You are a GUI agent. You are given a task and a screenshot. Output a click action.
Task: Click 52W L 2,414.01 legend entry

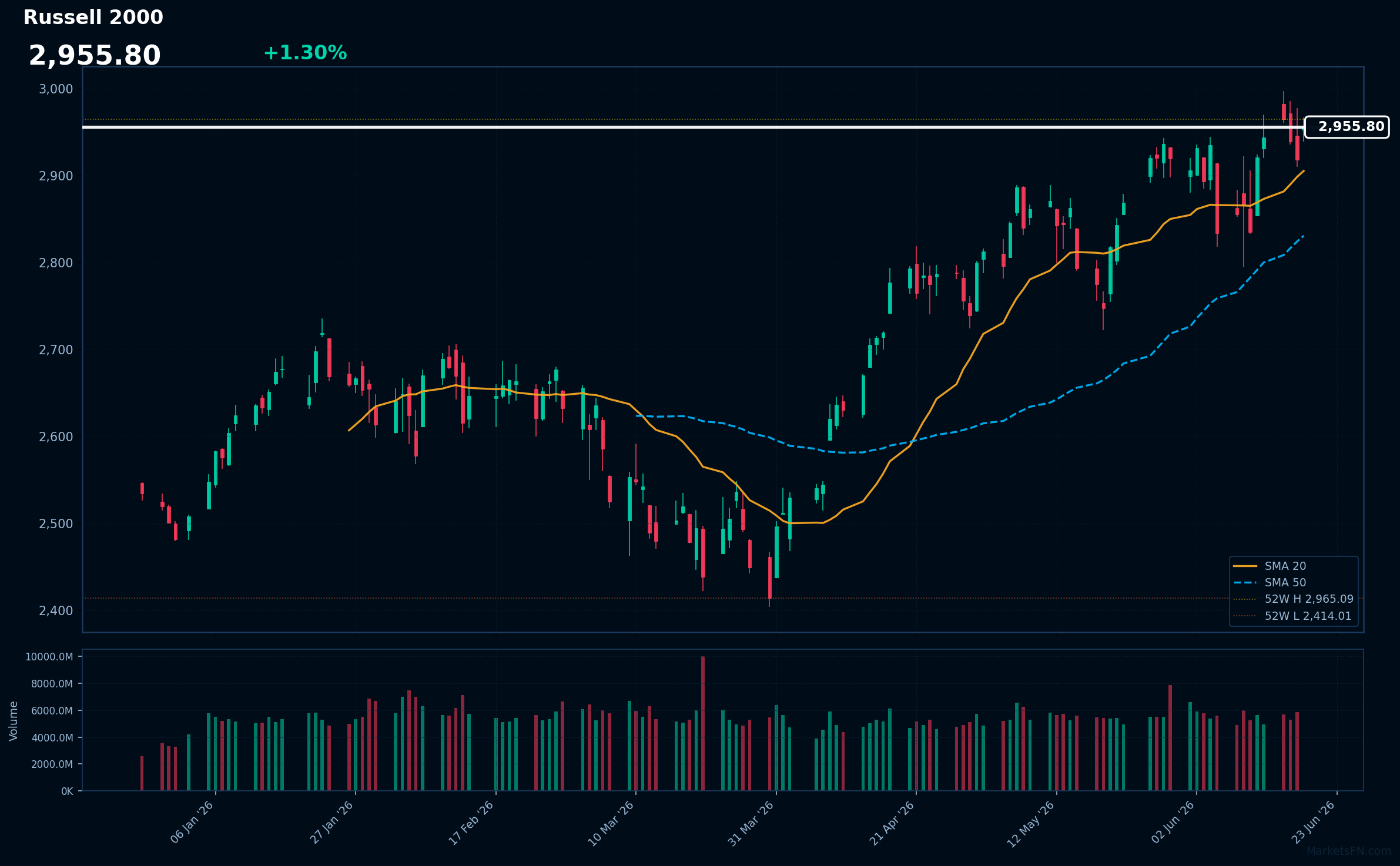(x=1292, y=616)
